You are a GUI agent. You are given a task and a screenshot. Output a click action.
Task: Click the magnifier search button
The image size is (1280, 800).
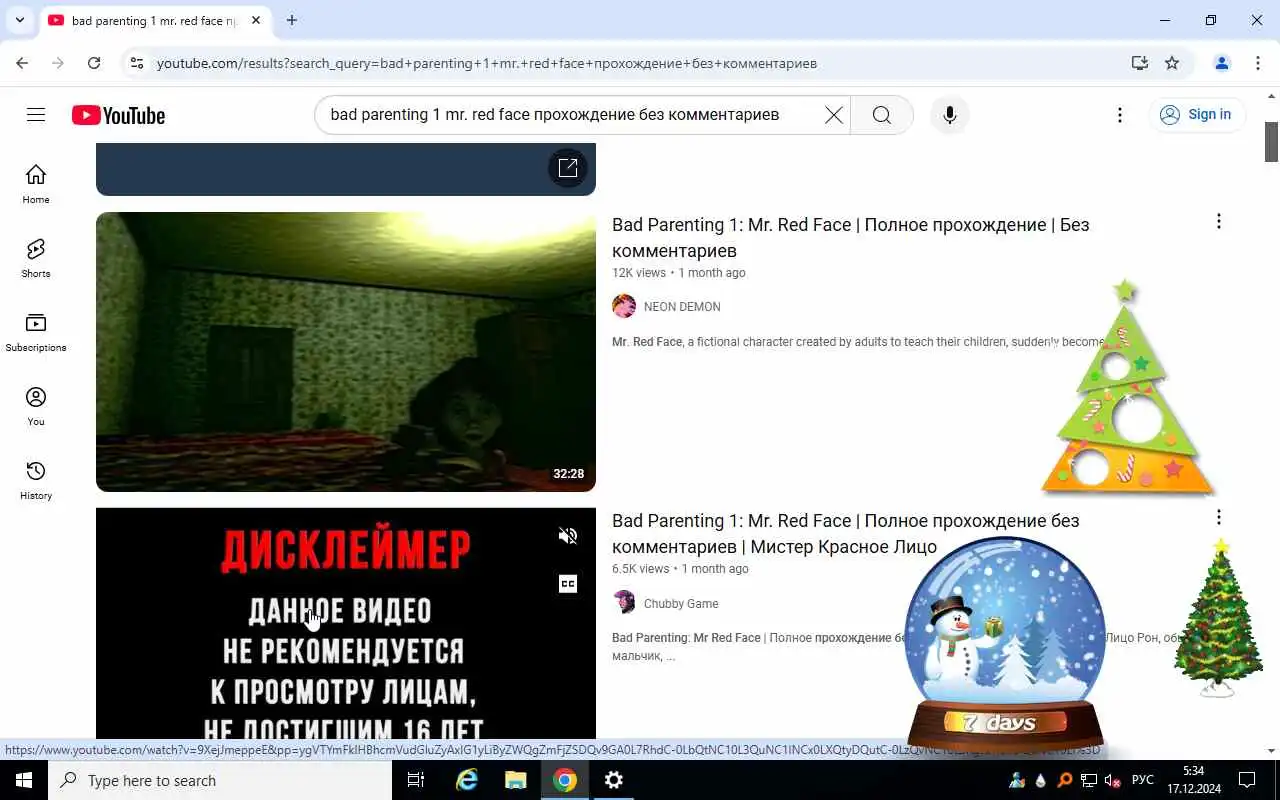pos(882,115)
